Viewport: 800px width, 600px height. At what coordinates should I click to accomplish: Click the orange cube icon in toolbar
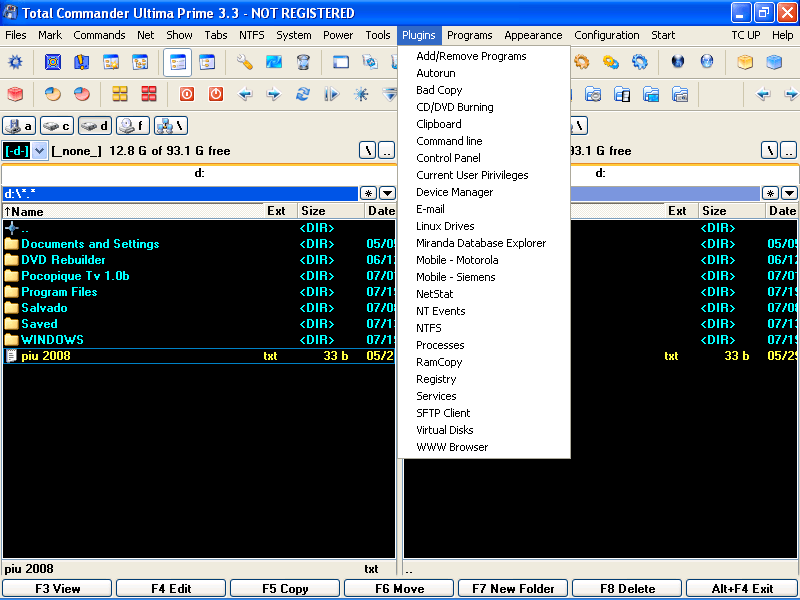[x=744, y=62]
